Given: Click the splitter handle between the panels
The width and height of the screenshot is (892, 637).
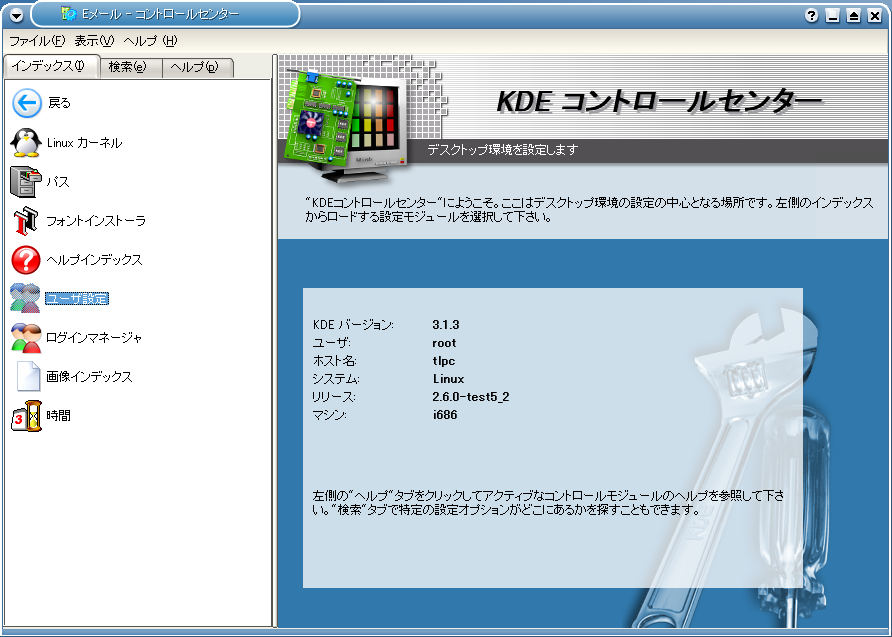Looking at the screenshot, I should pyautogui.click(x=275, y=340).
